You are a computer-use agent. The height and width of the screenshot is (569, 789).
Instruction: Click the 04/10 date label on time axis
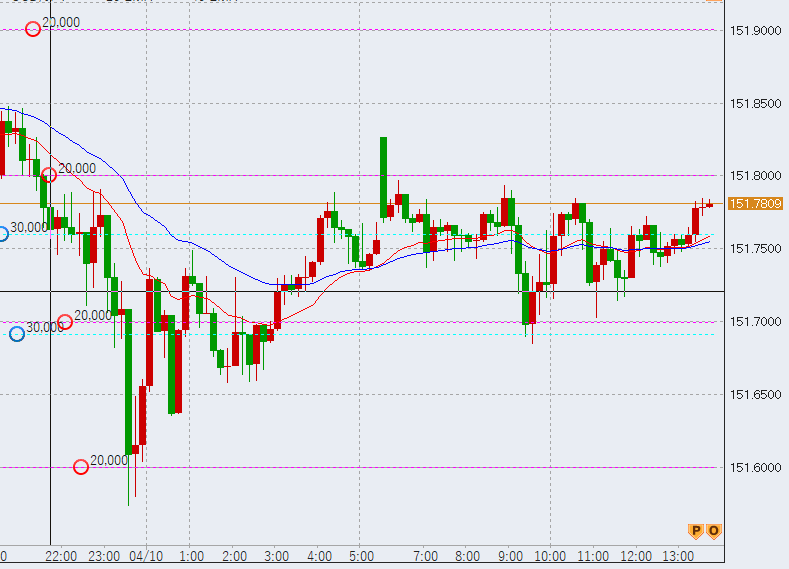[x=146, y=555]
